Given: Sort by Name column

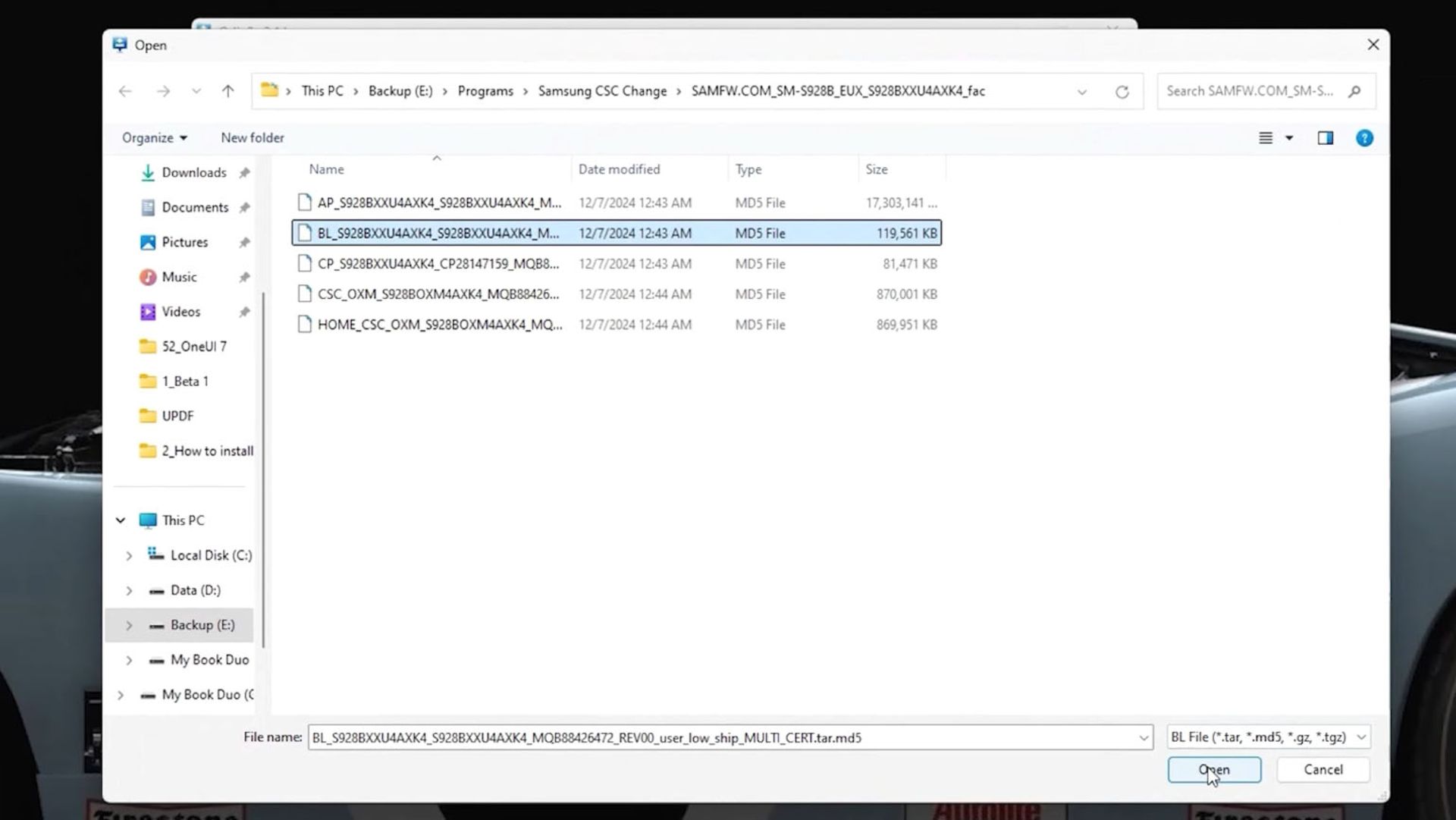Looking at the screenshot, I should click(x=326, y=169).
